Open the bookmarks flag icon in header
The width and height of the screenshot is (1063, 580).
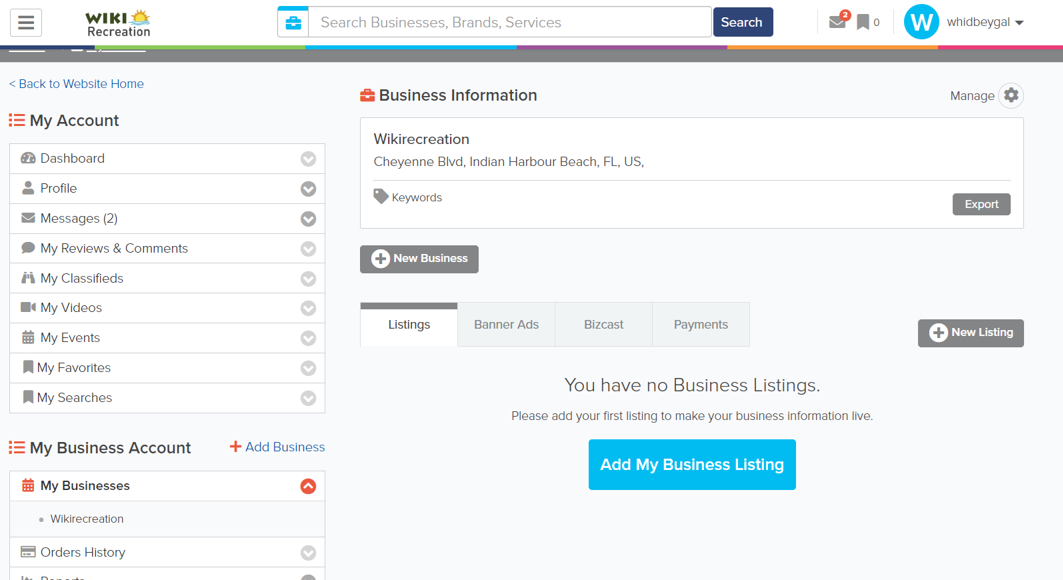[x=863, y=22]
